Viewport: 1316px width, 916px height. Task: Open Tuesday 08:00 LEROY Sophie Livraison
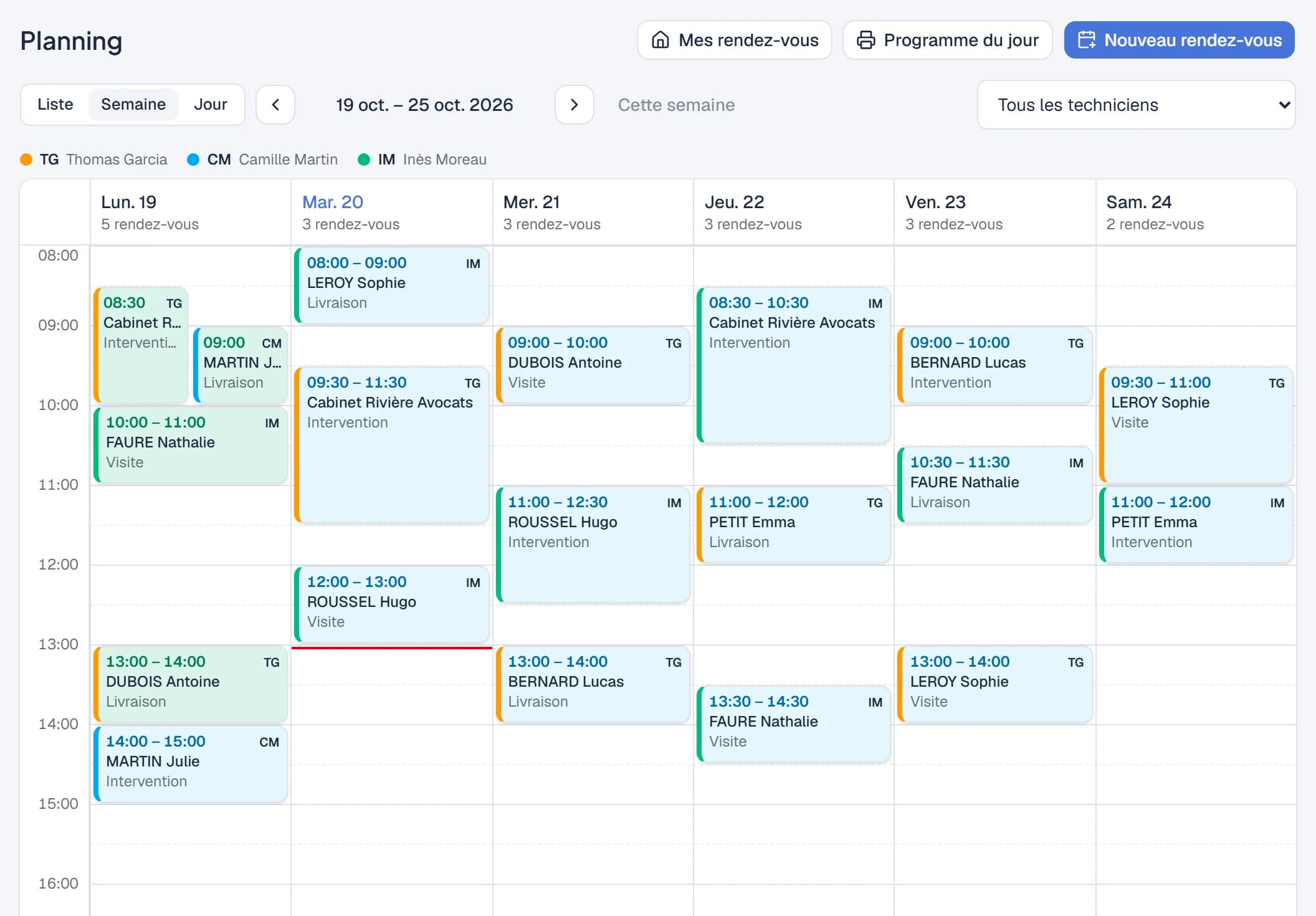[x=392, y=285]
